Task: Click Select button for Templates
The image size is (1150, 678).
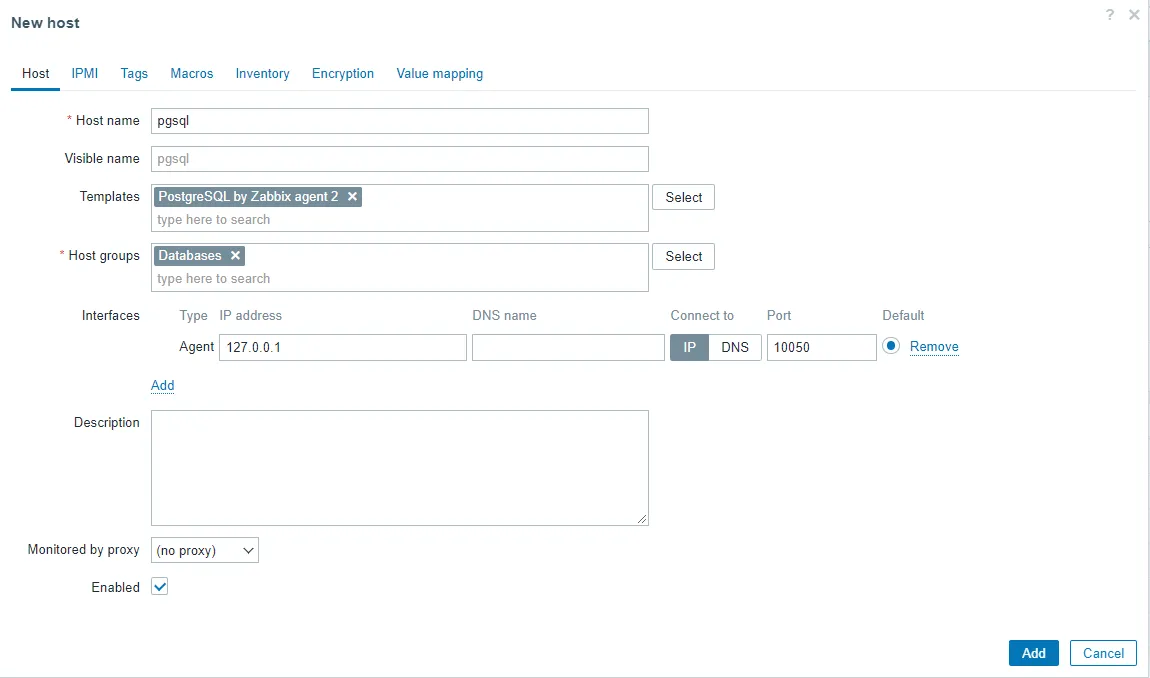Action: pyautogui.click(x=684, y=197)
